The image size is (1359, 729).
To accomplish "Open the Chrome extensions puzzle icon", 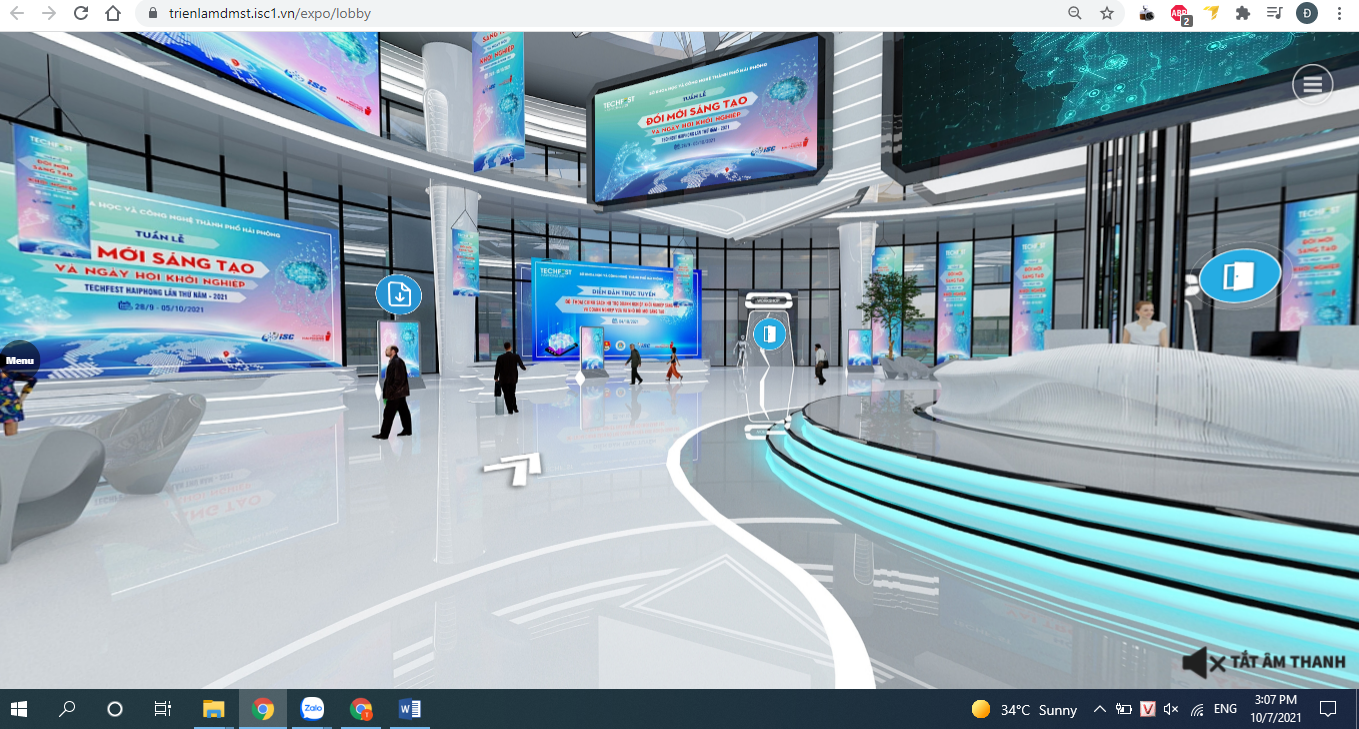I will [1243, 13].
